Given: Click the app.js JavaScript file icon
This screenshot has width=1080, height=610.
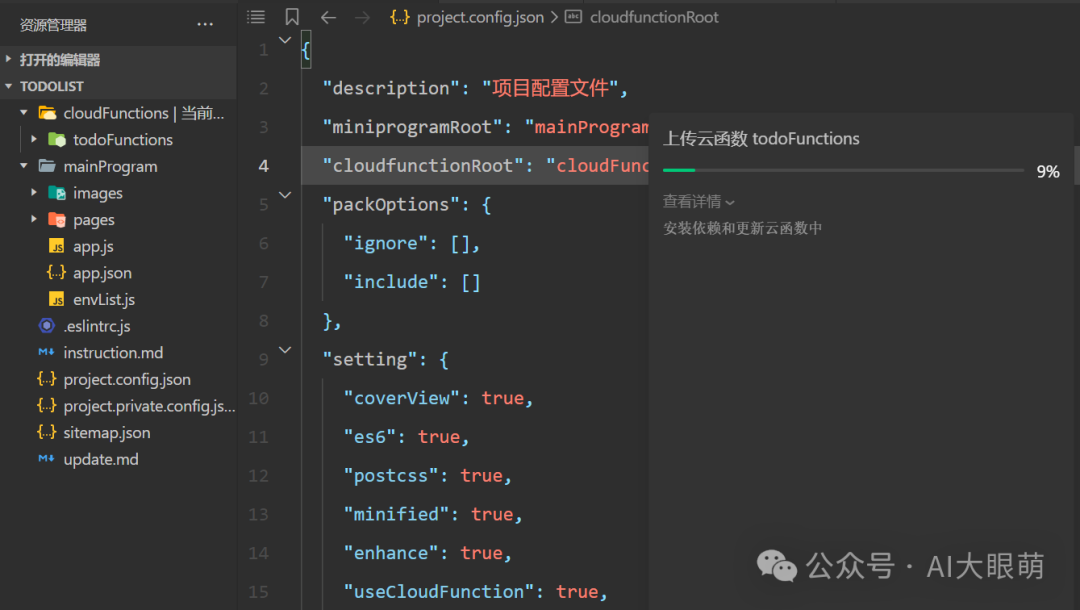Looking at the screenshot, I should [57, 246].
